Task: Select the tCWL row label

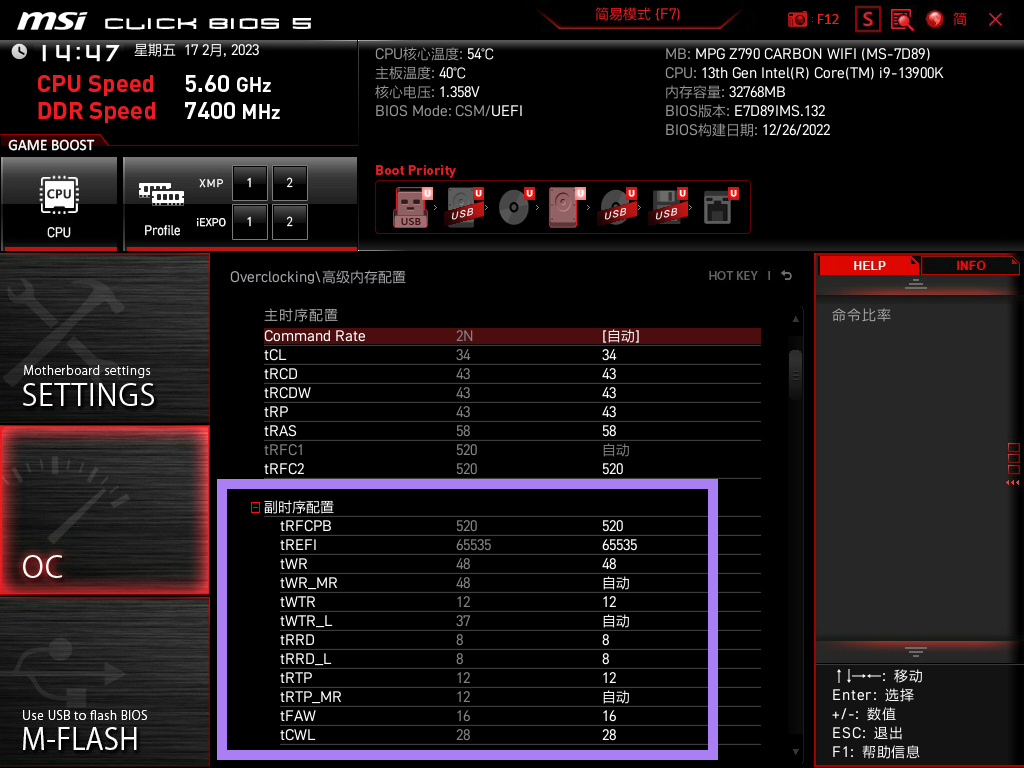Action: click(x=297, y=735)
